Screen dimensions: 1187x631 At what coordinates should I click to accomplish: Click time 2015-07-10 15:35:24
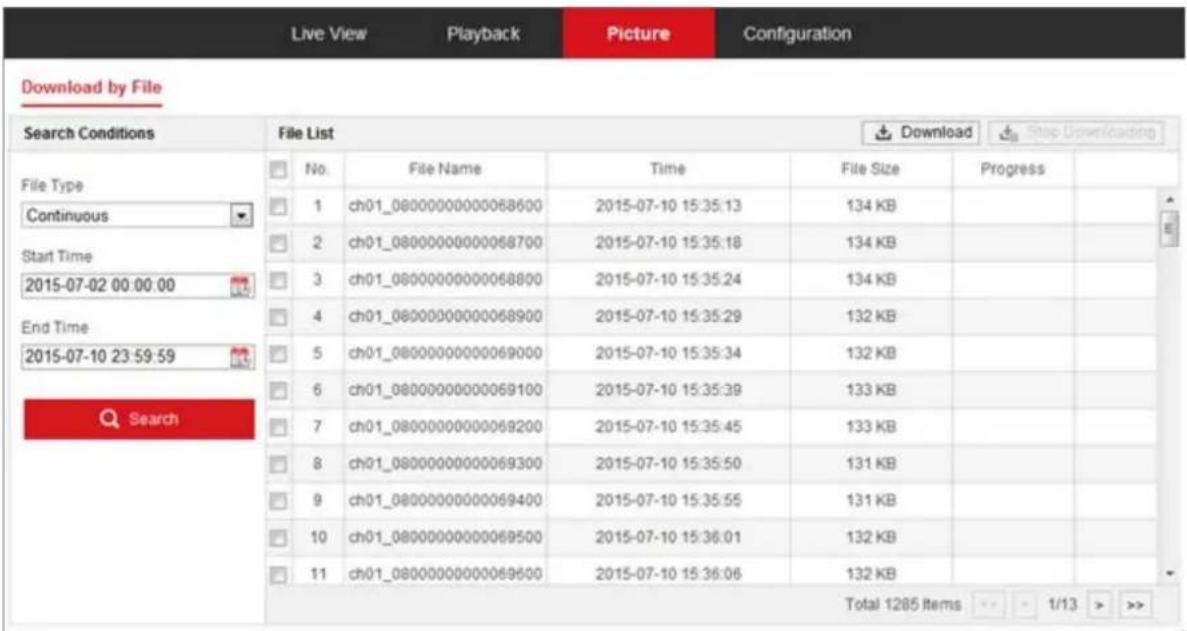point(668,280)
